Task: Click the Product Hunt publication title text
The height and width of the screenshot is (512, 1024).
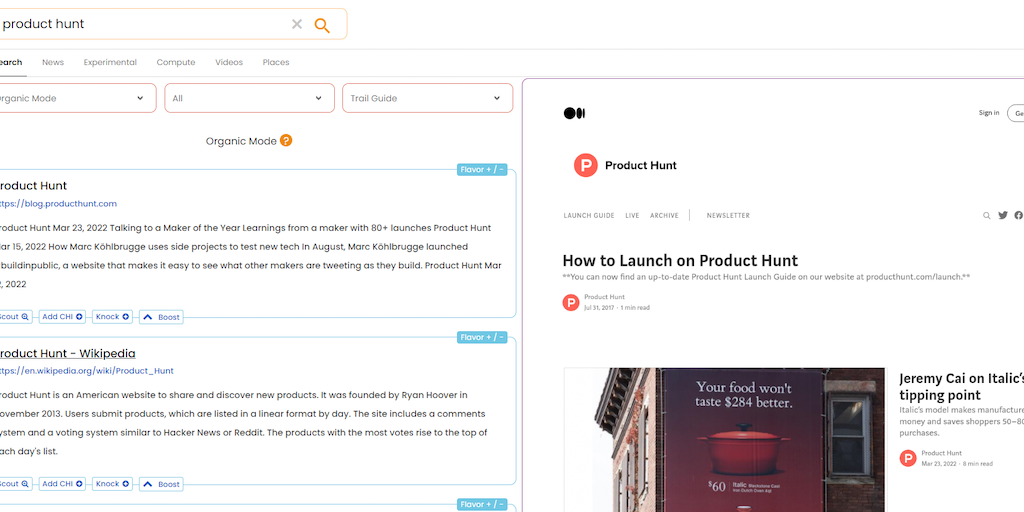Action: pyautogui.click(x=641, y=165)
